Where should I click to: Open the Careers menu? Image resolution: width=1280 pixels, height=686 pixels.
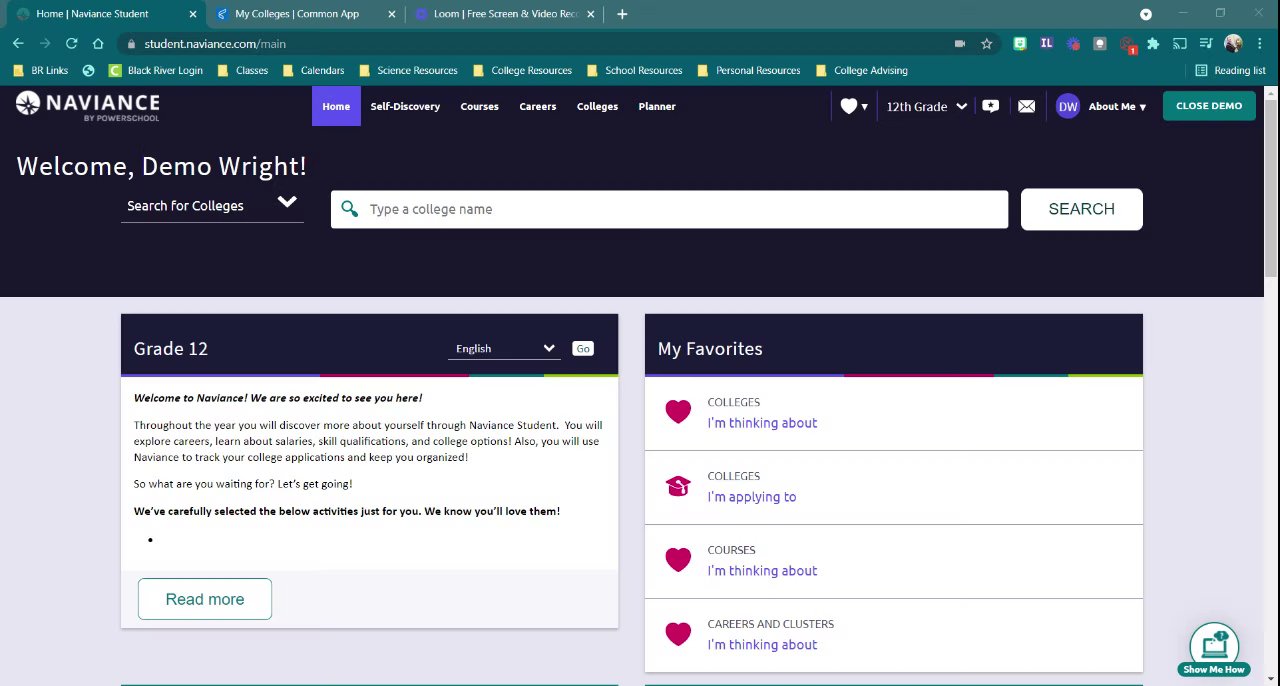(x=537, y=106)
